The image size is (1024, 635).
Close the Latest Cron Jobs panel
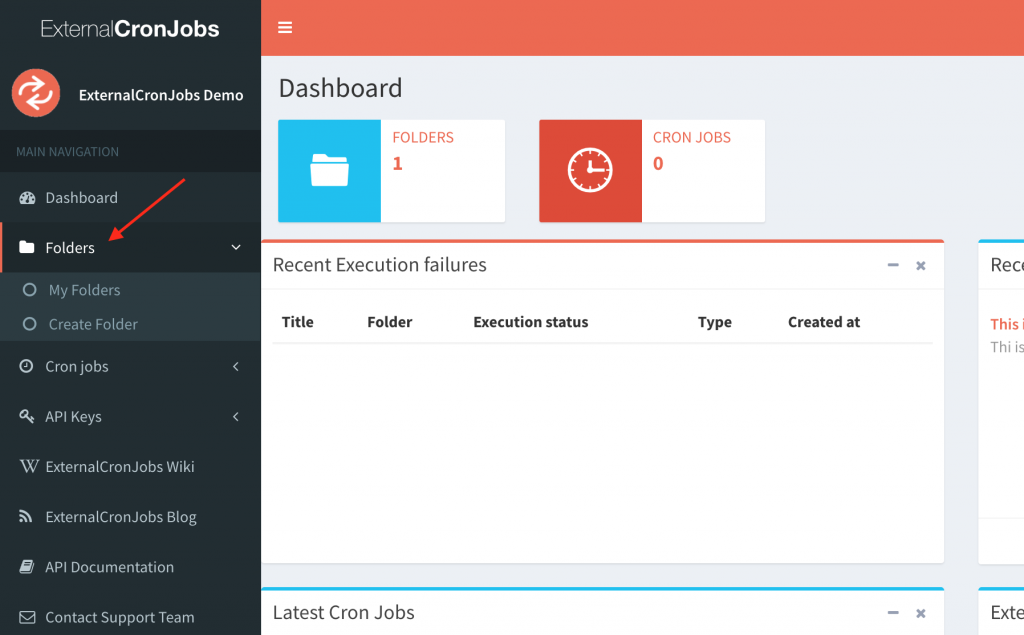click(921, 613)
